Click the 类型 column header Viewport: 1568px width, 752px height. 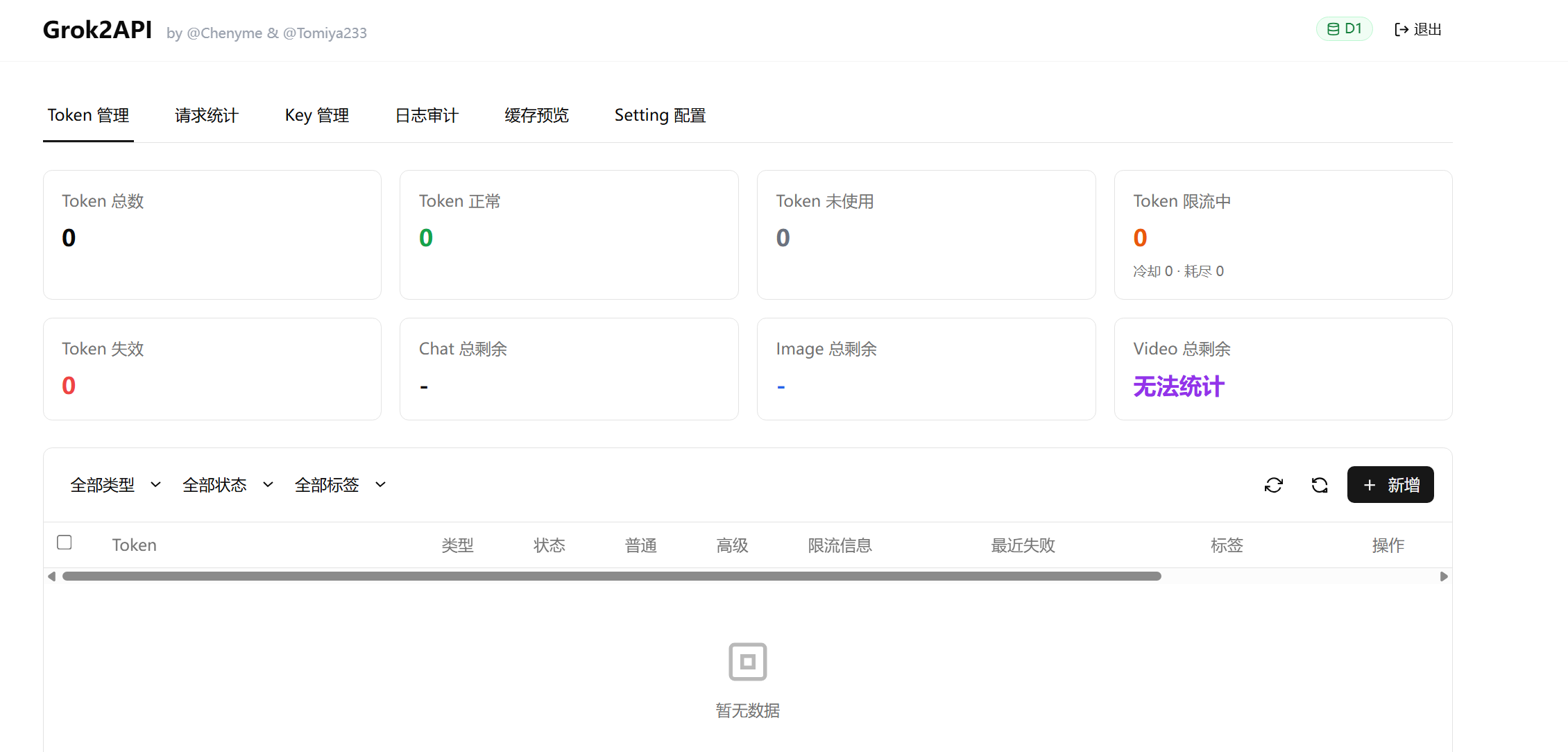point(458,545)
